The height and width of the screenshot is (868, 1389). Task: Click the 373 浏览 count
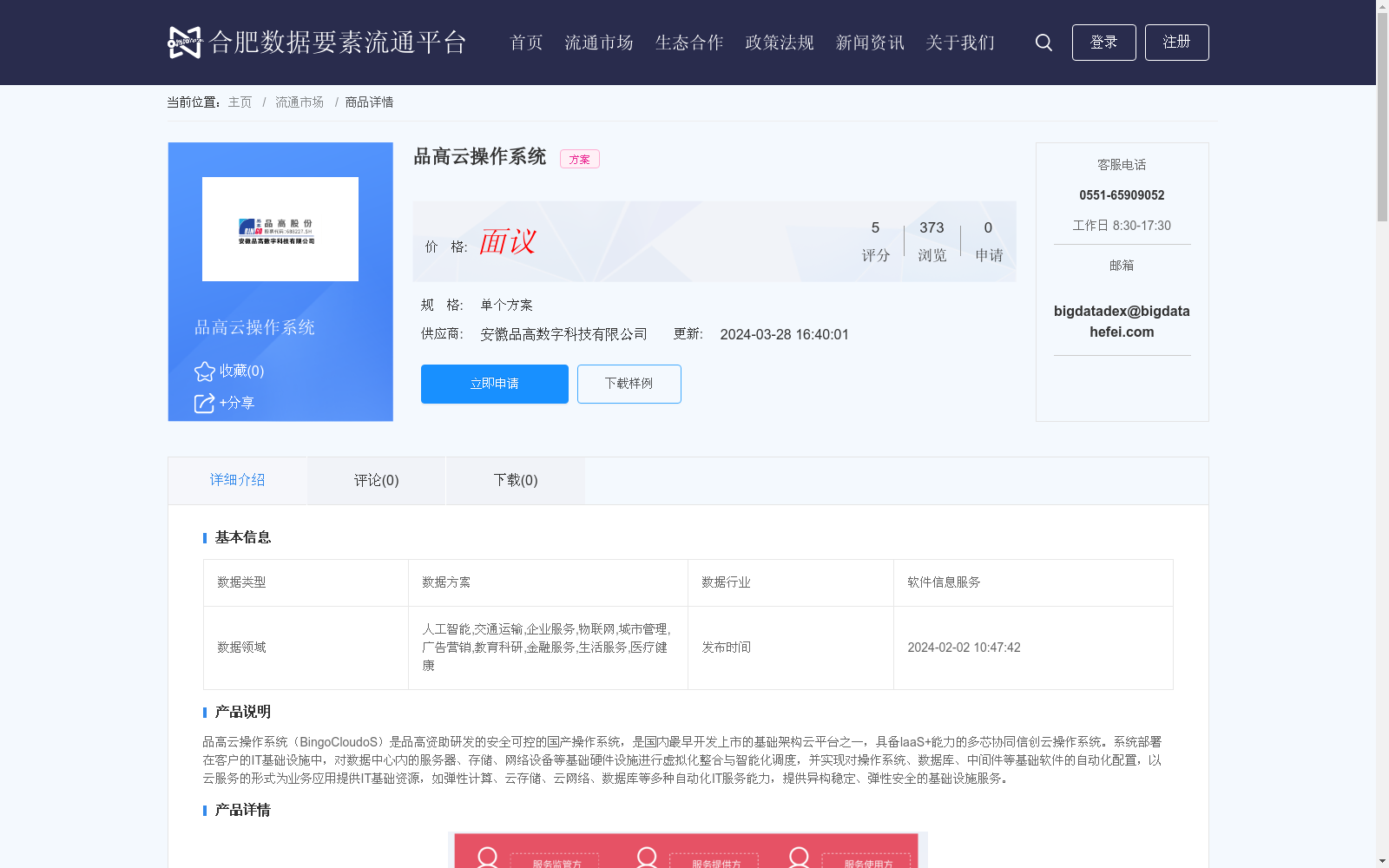931,241
